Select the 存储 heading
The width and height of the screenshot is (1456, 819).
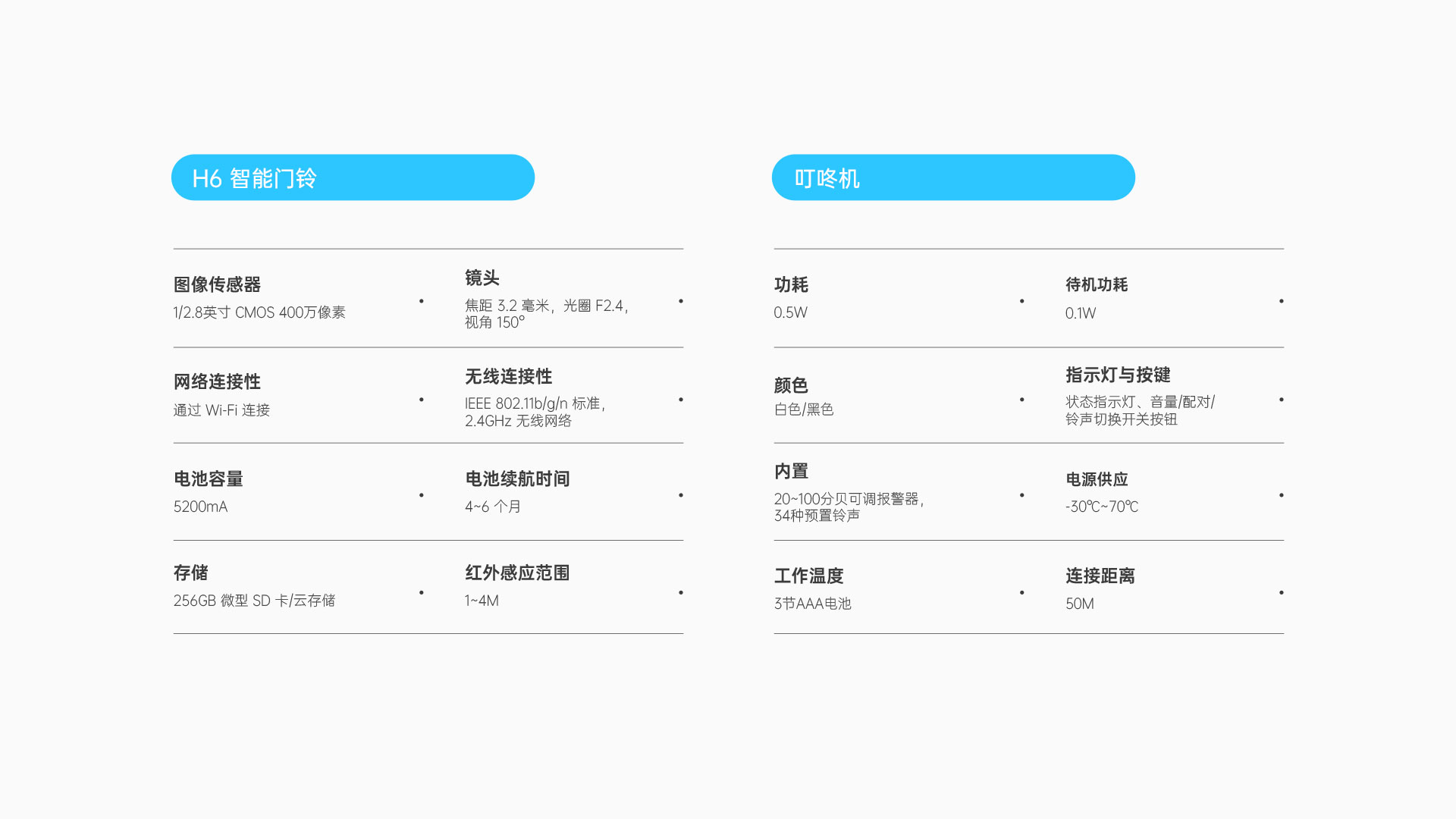pos(191,573)
